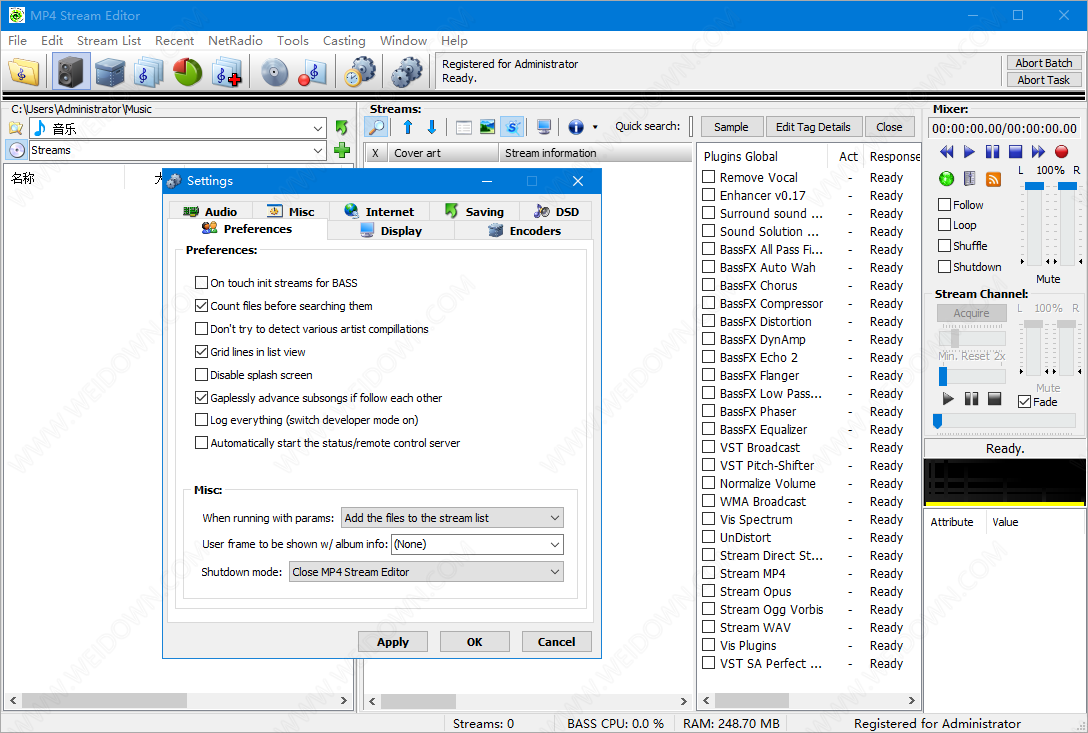This screenshot has width=1088, height=733.
Task: Click the speaker icon in main toolbar
Action: (x=71, y=71)
